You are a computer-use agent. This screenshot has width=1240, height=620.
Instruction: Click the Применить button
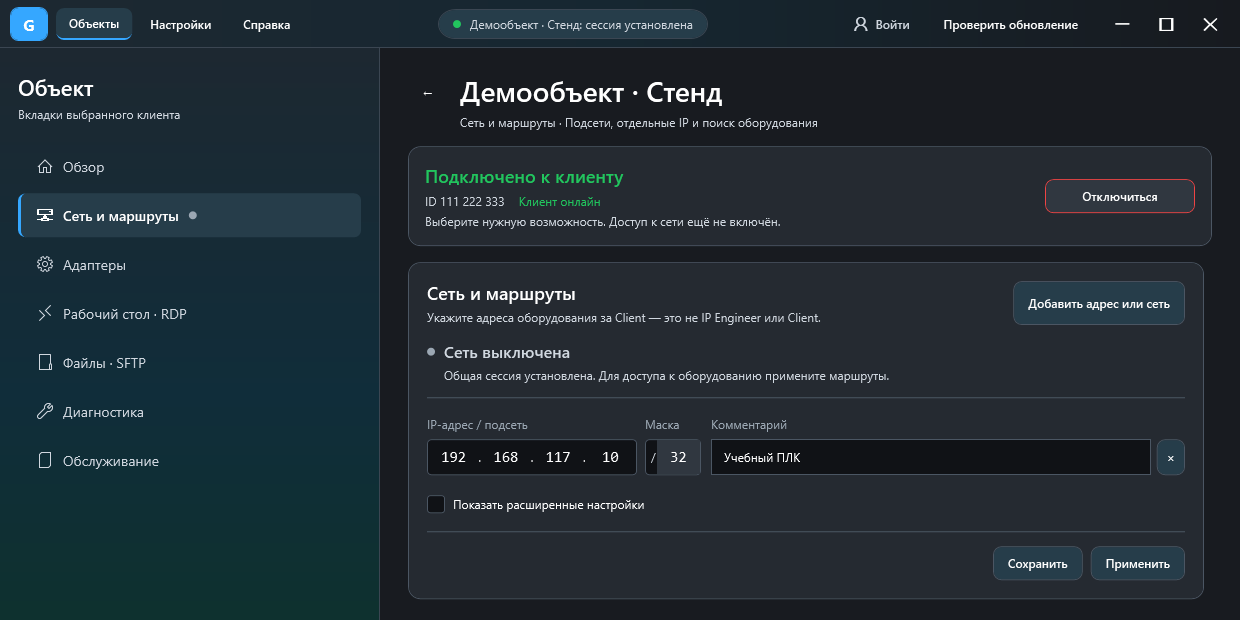(x=1138, y=563)
